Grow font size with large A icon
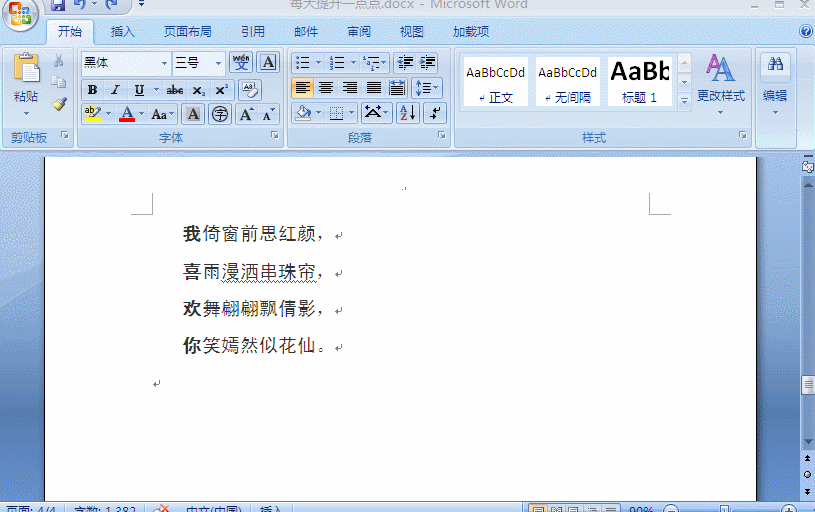Viewport: 815px width, 512px height. click(246, 114)
